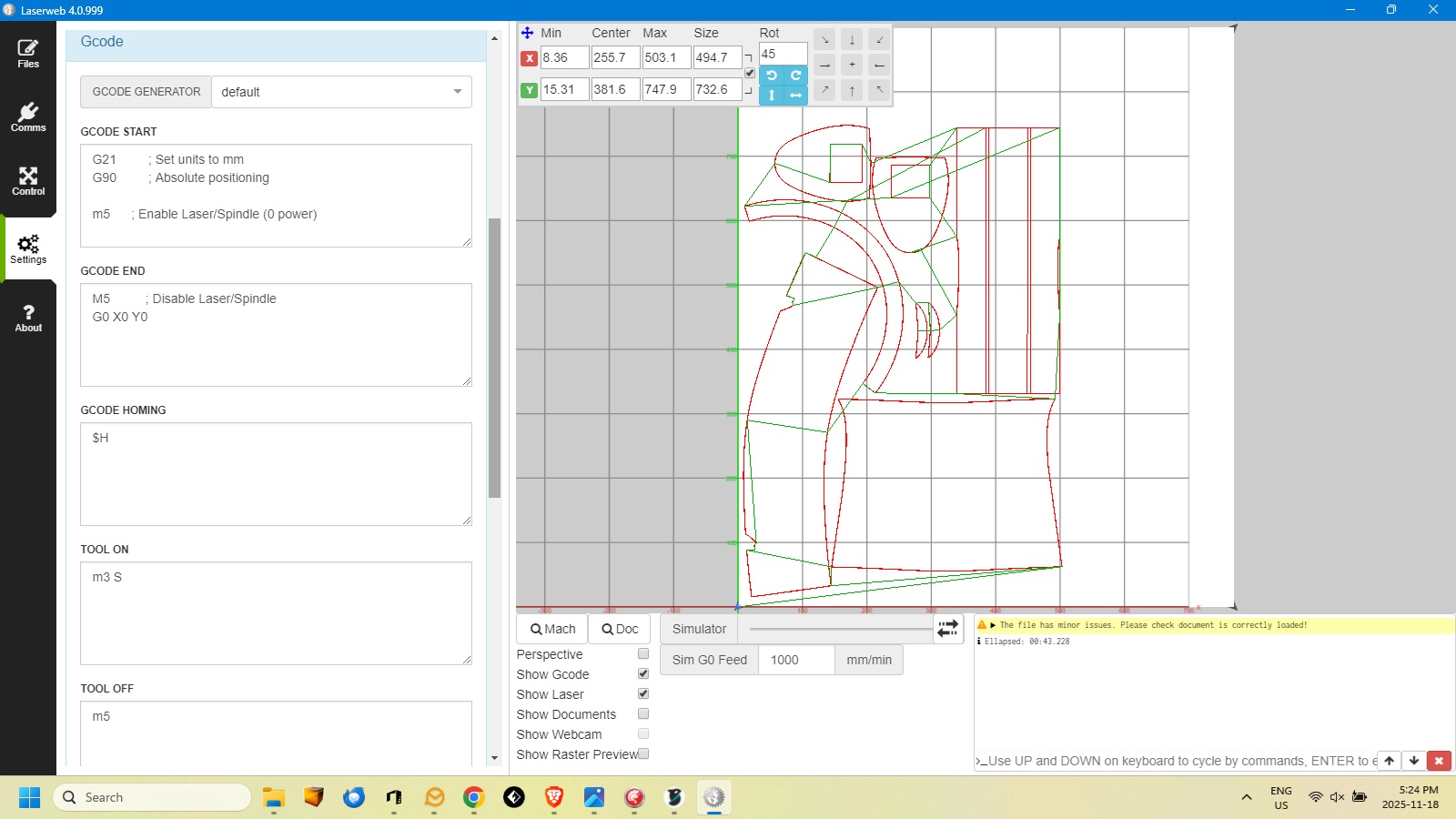The width and height of the screenshot is (1456, 819).
Task: Click the Mach zoom button
Action: point(552,629)
